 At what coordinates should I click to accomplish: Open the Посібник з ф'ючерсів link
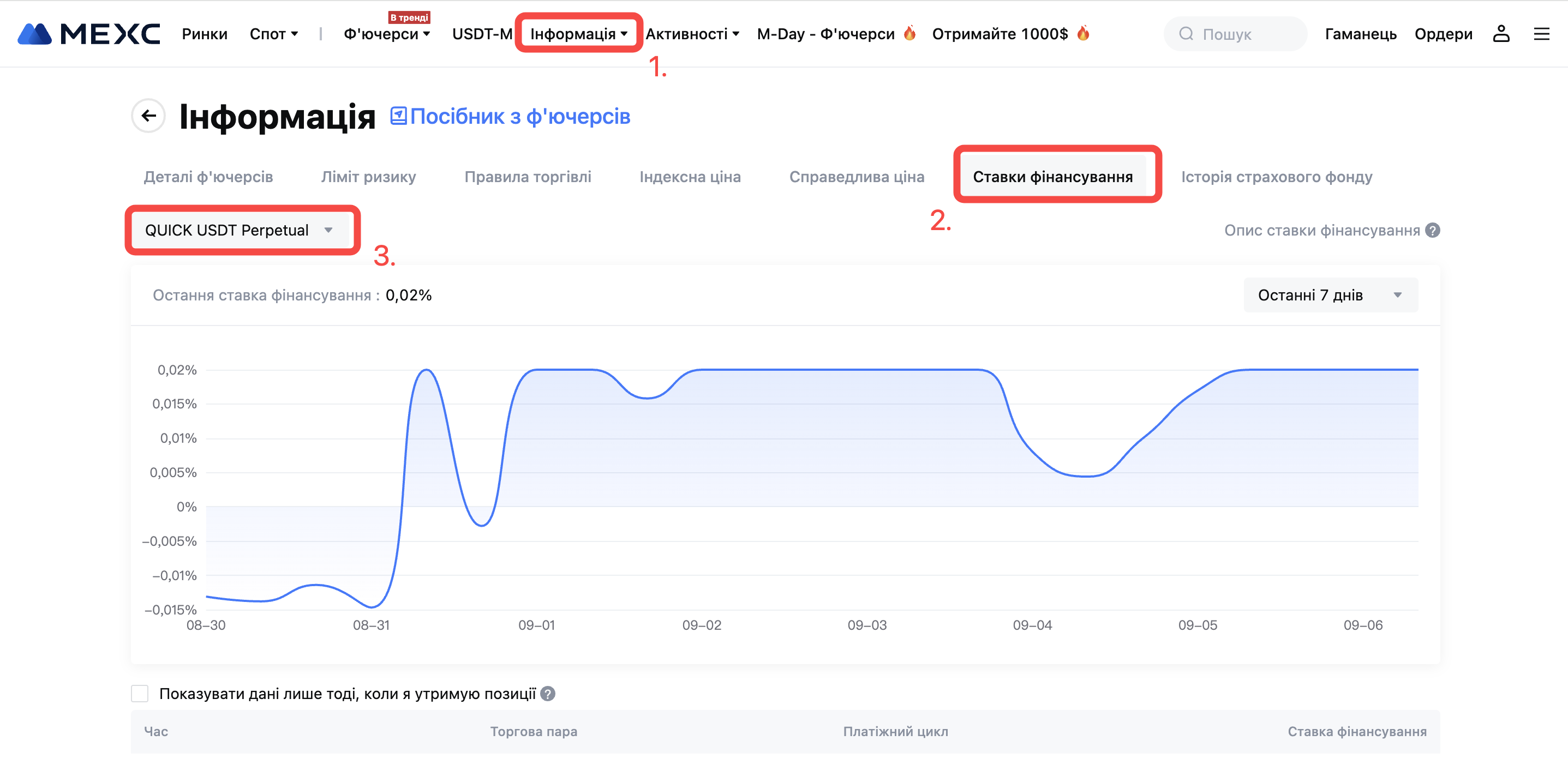tap(520, 116)
